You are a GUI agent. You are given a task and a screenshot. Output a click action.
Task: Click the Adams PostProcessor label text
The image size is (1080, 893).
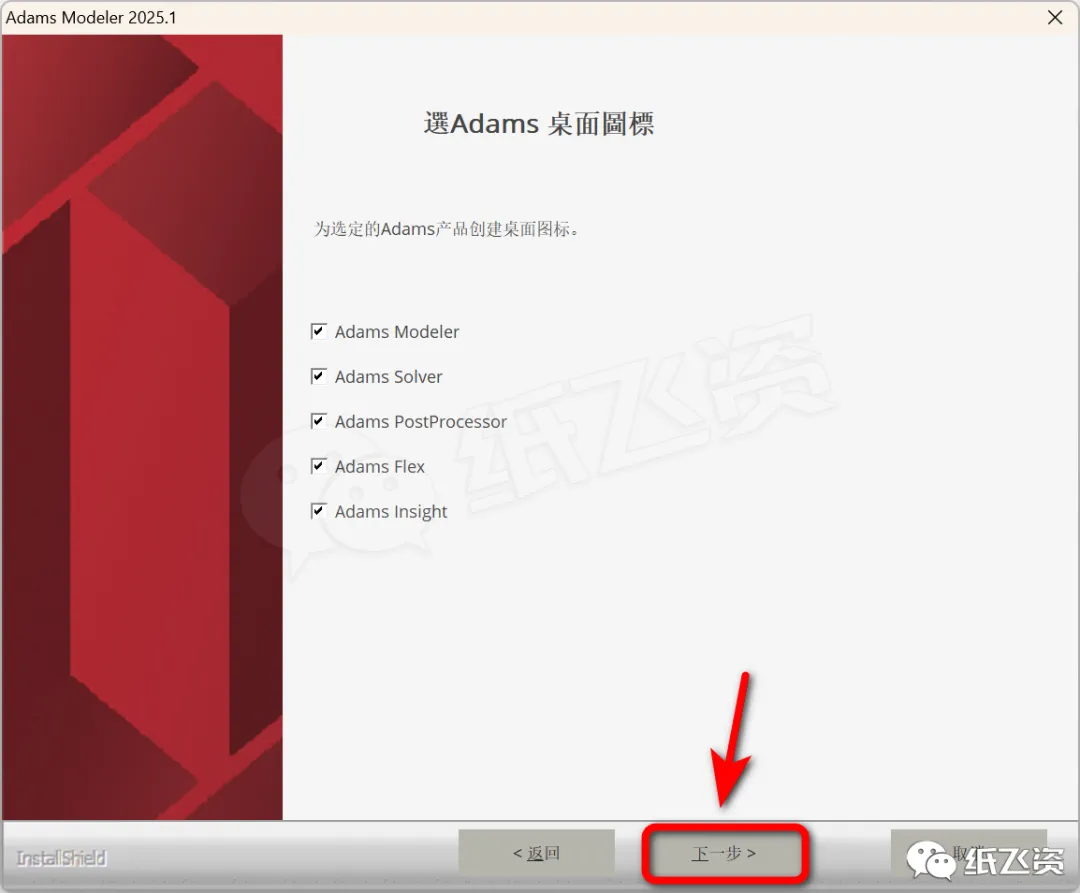coord(421,421)
